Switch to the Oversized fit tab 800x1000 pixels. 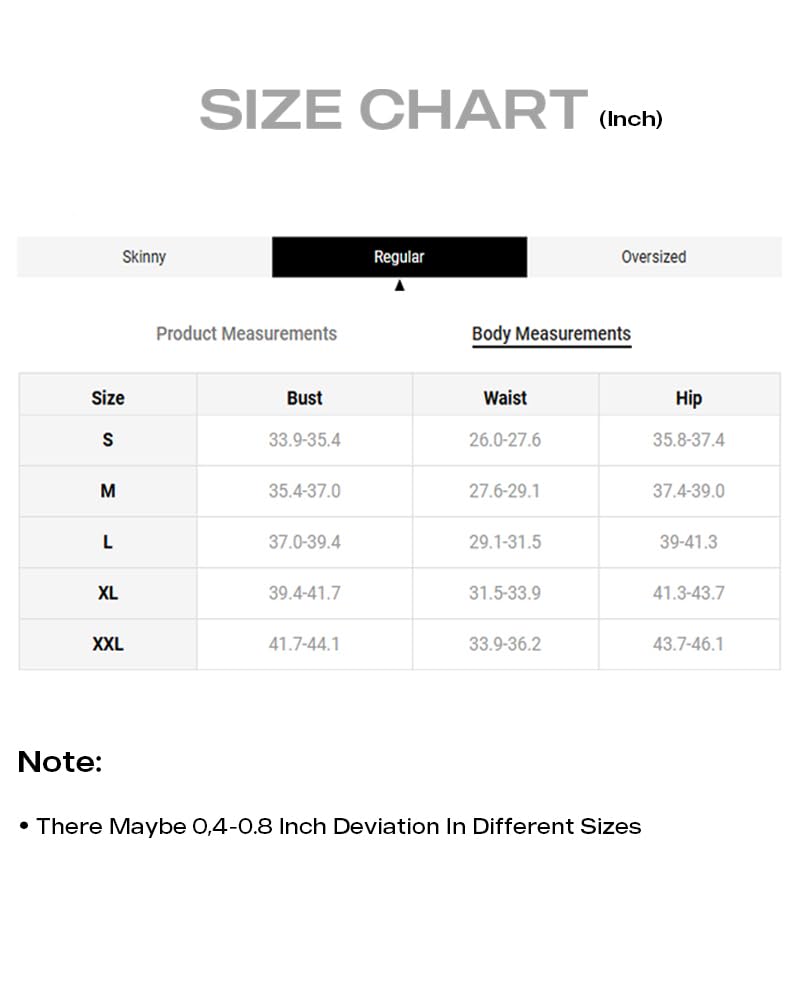(653, 257)
